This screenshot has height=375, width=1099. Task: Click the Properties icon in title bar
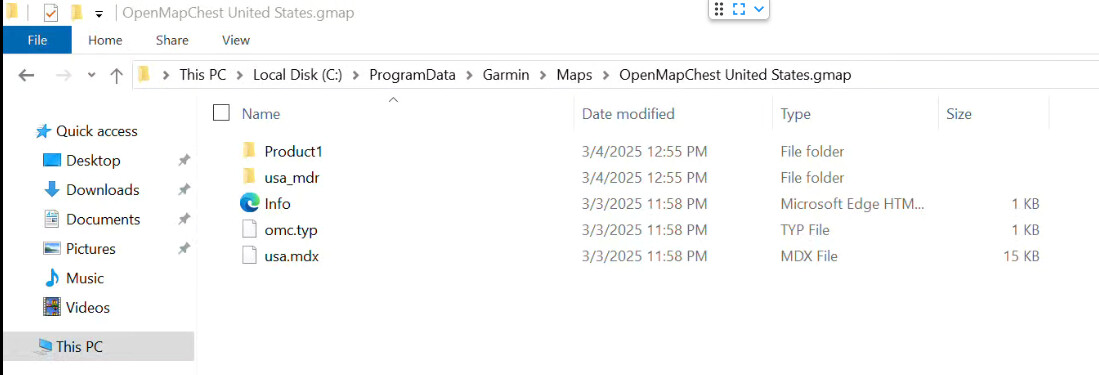point(51,13)
